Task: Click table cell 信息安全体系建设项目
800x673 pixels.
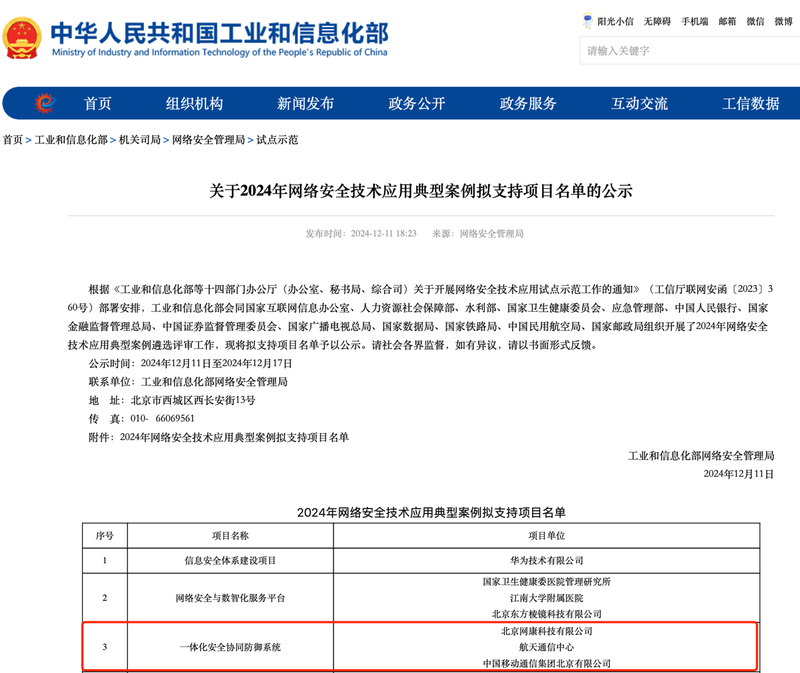Action: click(x=230, y=561)
